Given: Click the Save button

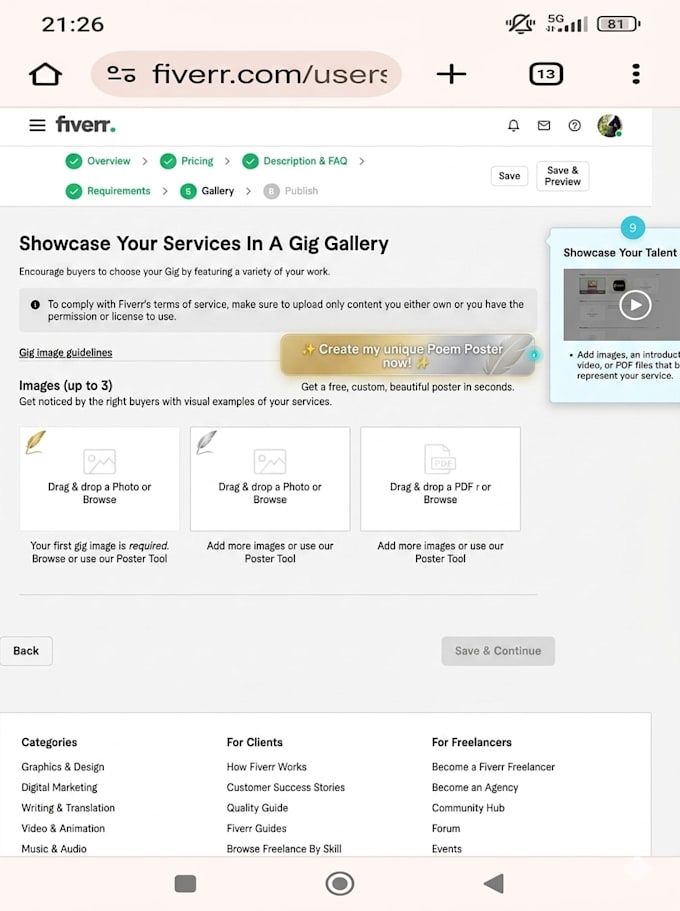Looking at the screenshot, I should 509,176.
